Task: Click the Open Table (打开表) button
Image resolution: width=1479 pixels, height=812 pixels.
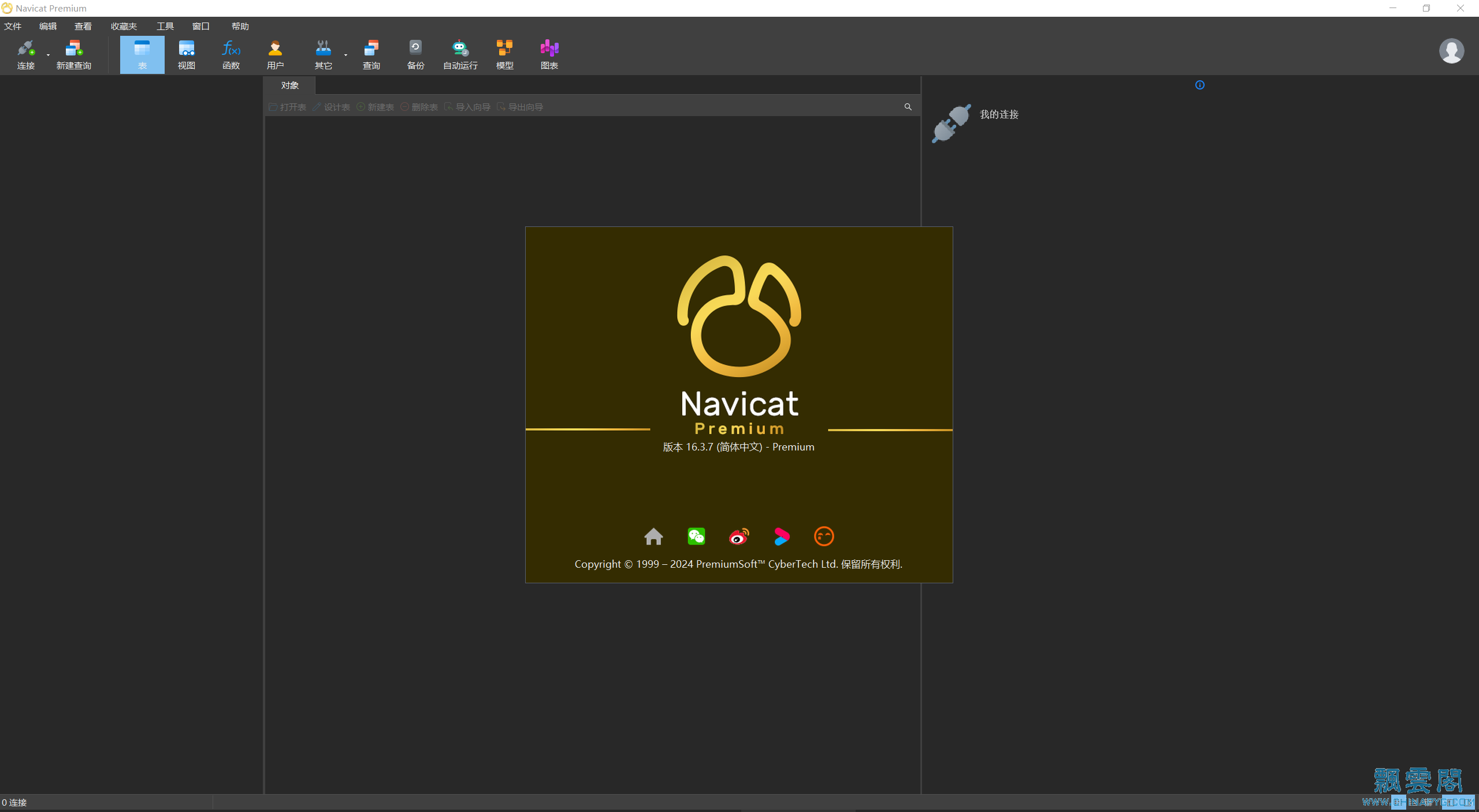Action: [288, 107]
